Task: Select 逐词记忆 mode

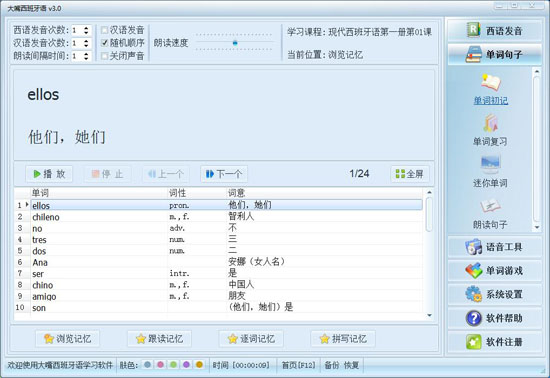Action: point(251,339)
